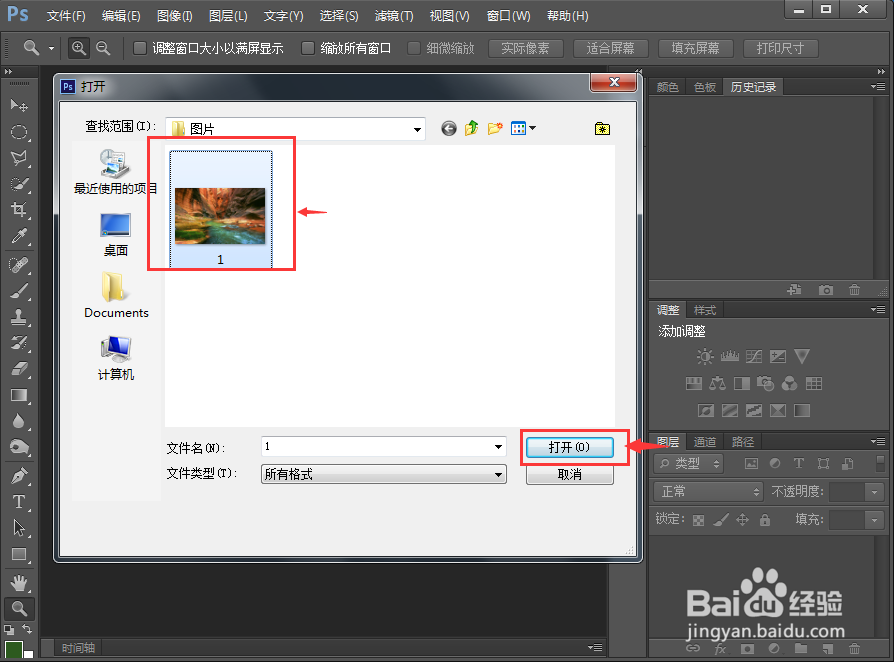
Task: Open the opacity value dropdown
Action: pyautogui.click(x=874, y=492)
